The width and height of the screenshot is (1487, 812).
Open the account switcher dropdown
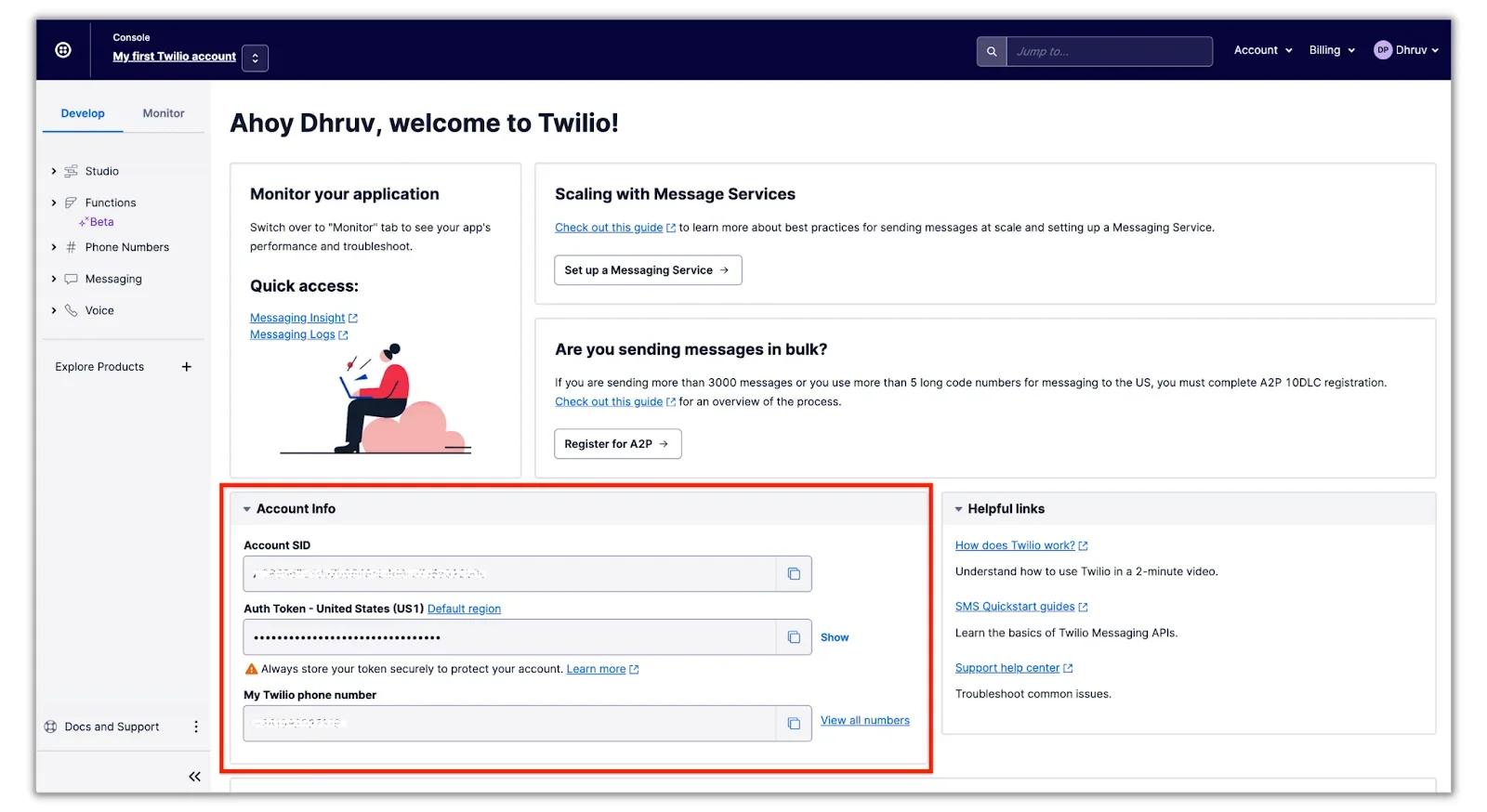[256, 59]
